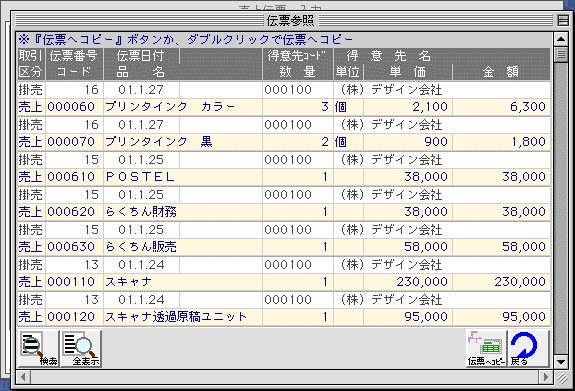Image resolution: width=575 pixels, height=391 pixels.
Task: Click the 数量 column header
Action: 297,72
